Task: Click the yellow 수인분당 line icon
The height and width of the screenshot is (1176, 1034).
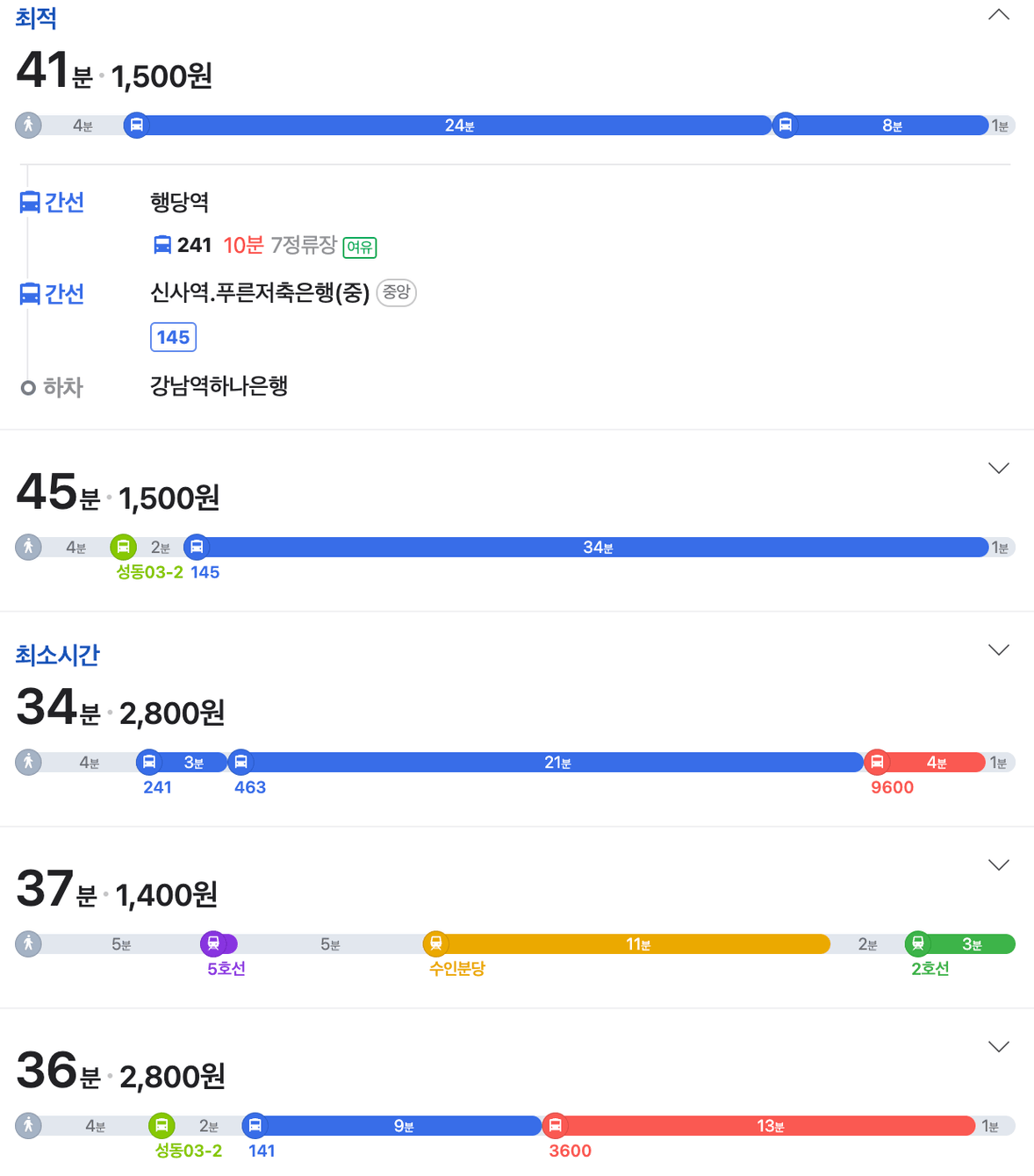Action: 435,943
